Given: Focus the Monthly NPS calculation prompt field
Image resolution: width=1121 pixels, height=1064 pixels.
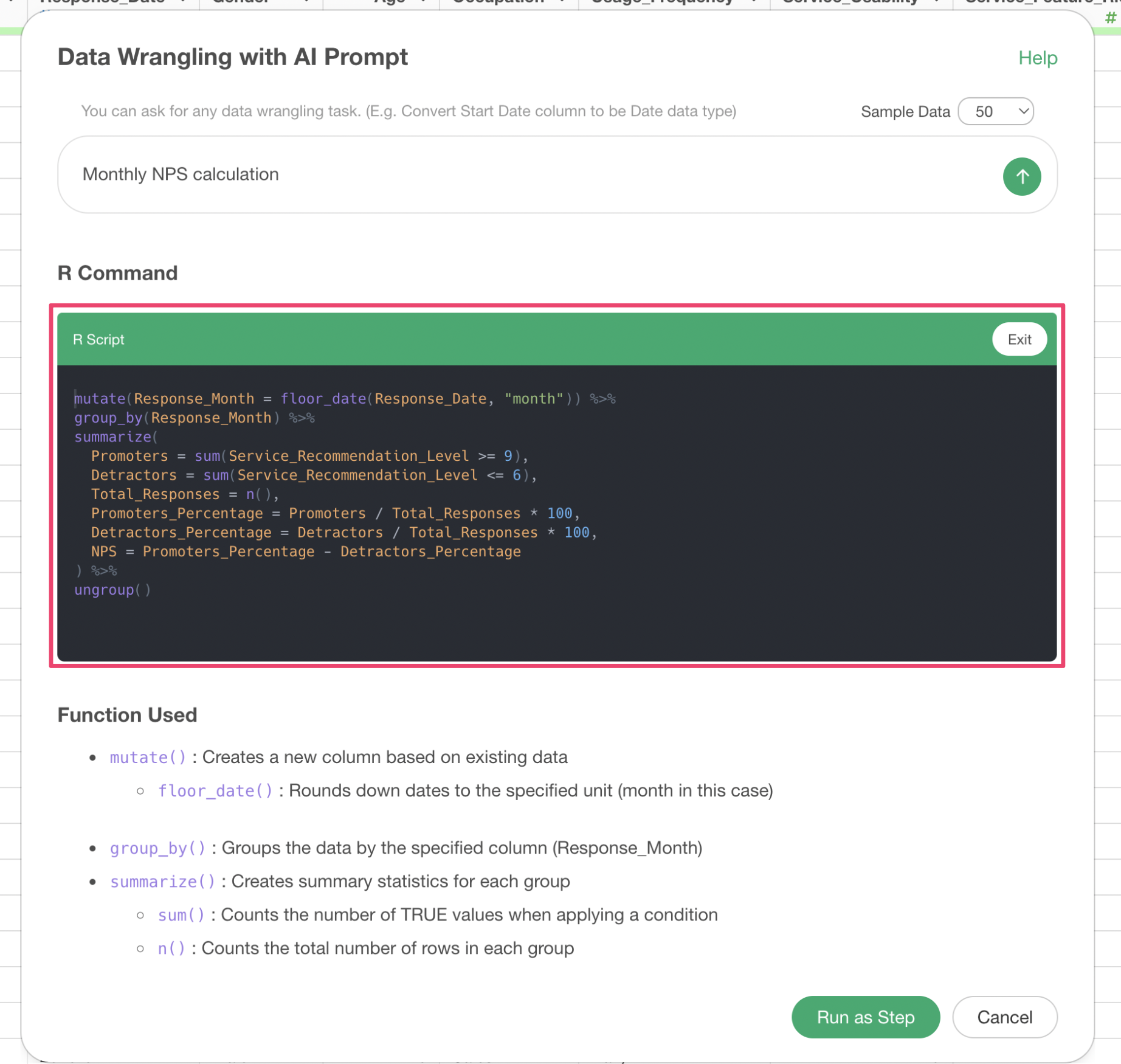Looking at the screenshot, I should coord(523,174).
